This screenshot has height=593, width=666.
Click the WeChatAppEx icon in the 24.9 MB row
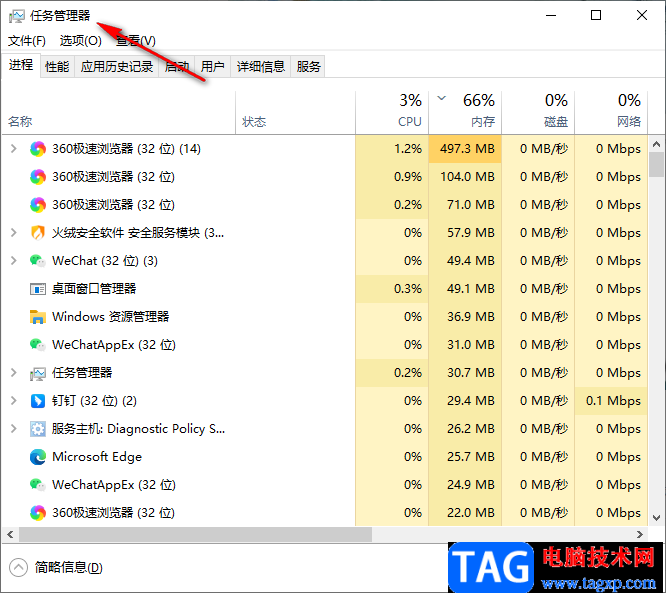(38, 485)
